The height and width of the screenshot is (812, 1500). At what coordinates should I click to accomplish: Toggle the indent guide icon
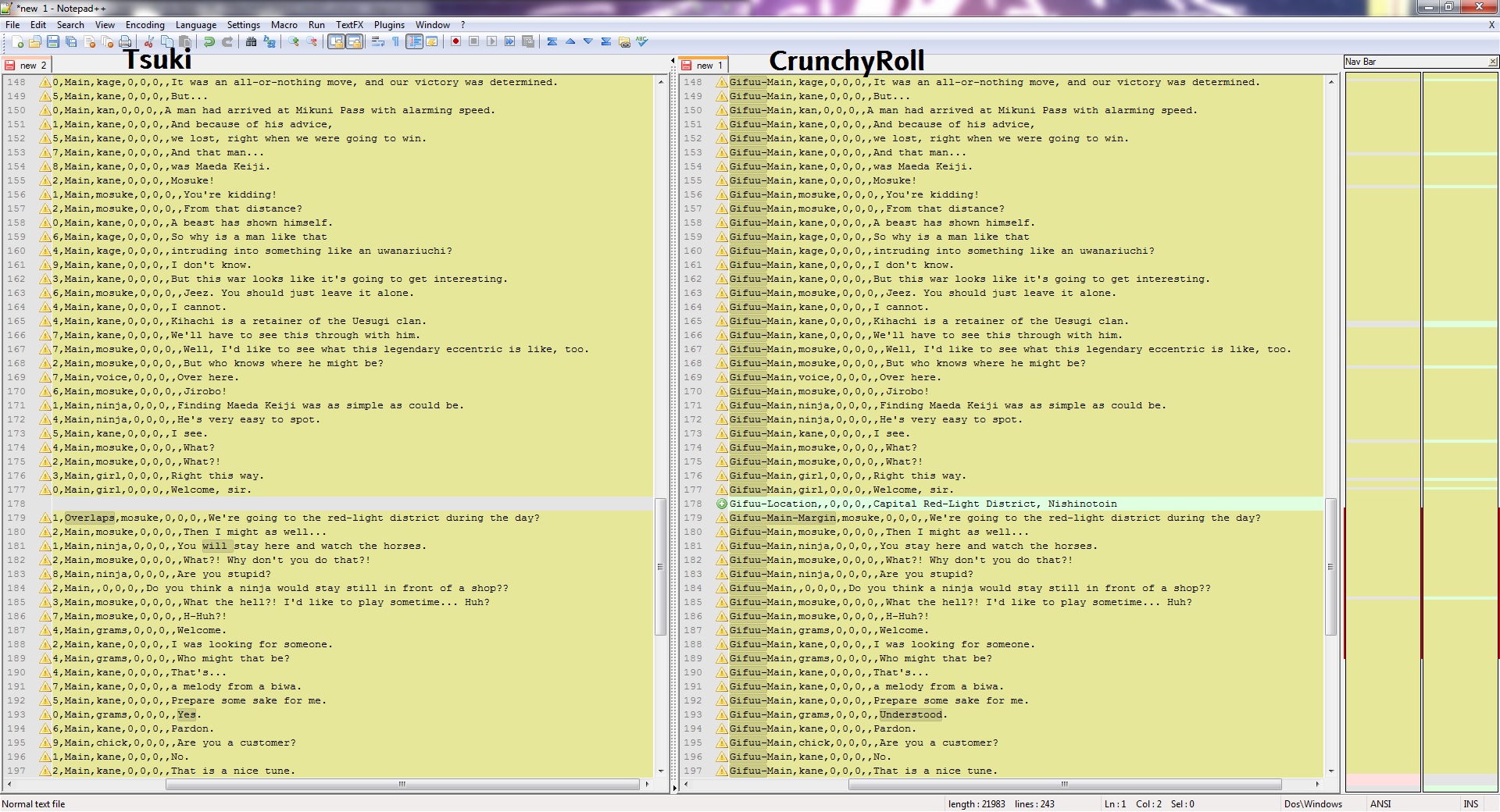pyautogui.click(x=414, y=42)
